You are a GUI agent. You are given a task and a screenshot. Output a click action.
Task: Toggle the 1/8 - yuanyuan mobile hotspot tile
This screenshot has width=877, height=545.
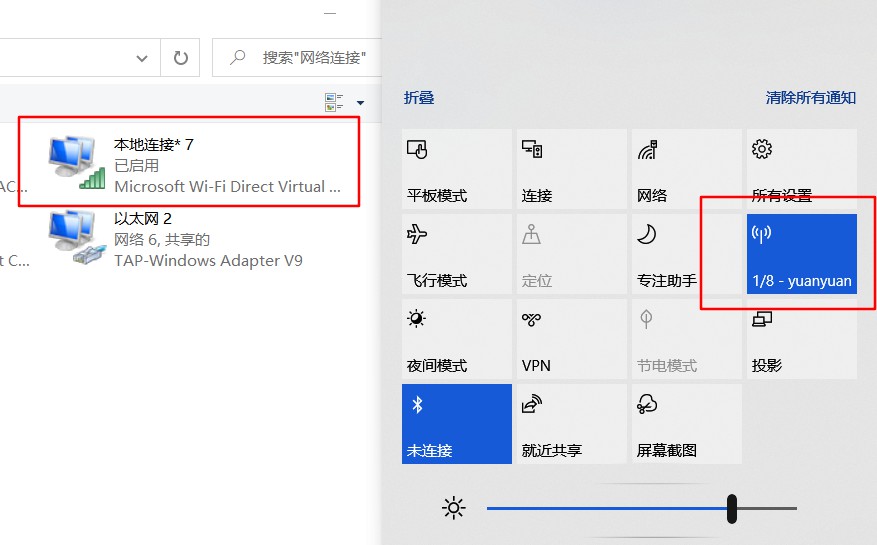coord(802,254)
